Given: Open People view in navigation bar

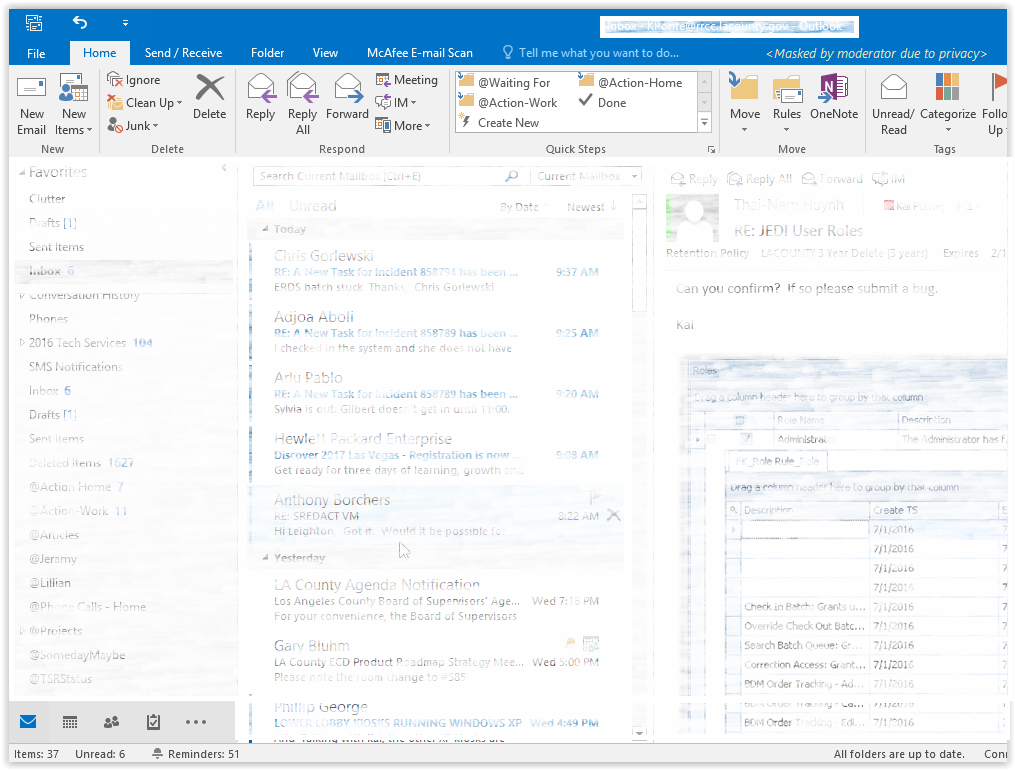Looking at the screenshot, I should [111, 721].
